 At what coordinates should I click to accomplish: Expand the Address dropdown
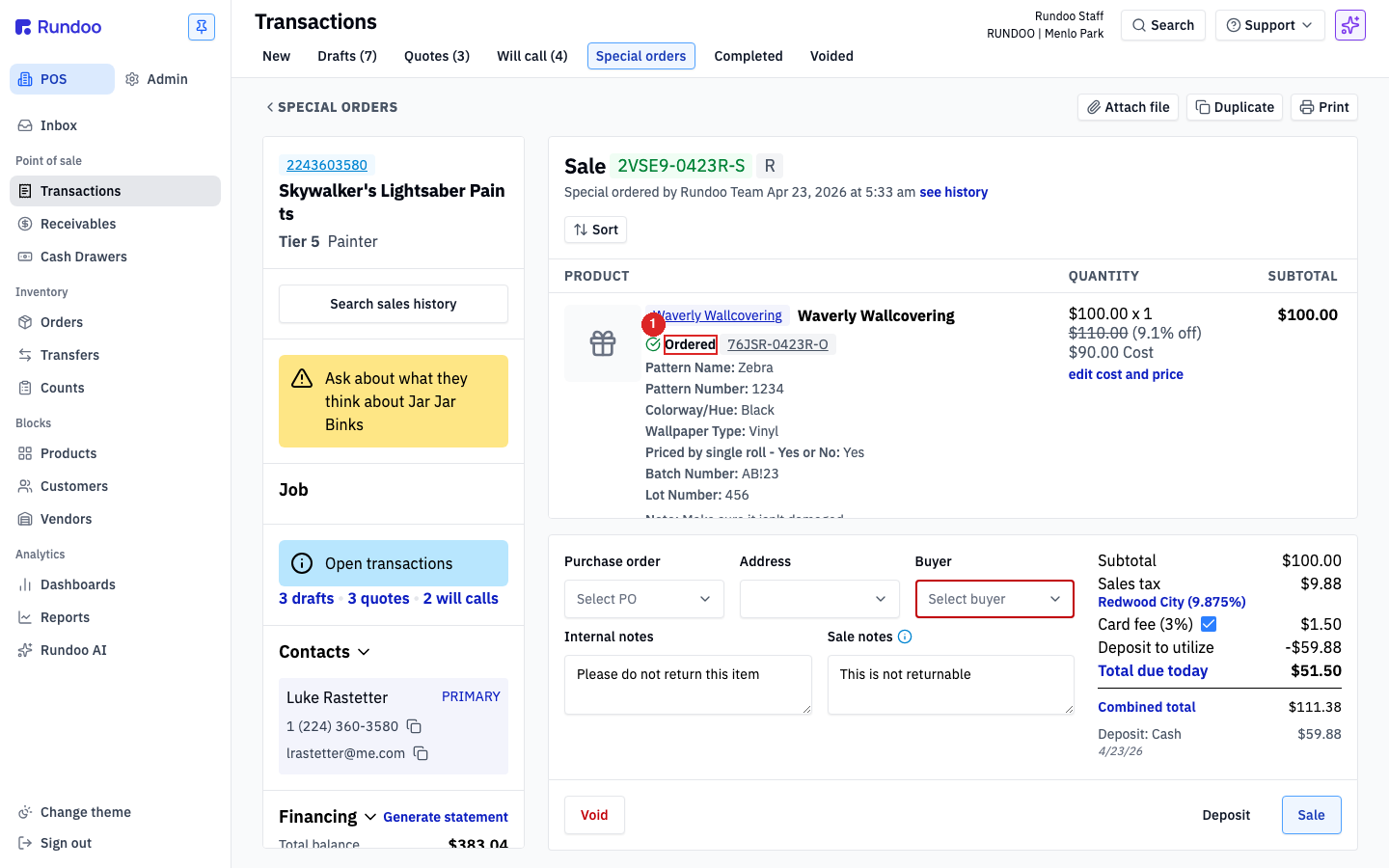click(x=820, y=599)
